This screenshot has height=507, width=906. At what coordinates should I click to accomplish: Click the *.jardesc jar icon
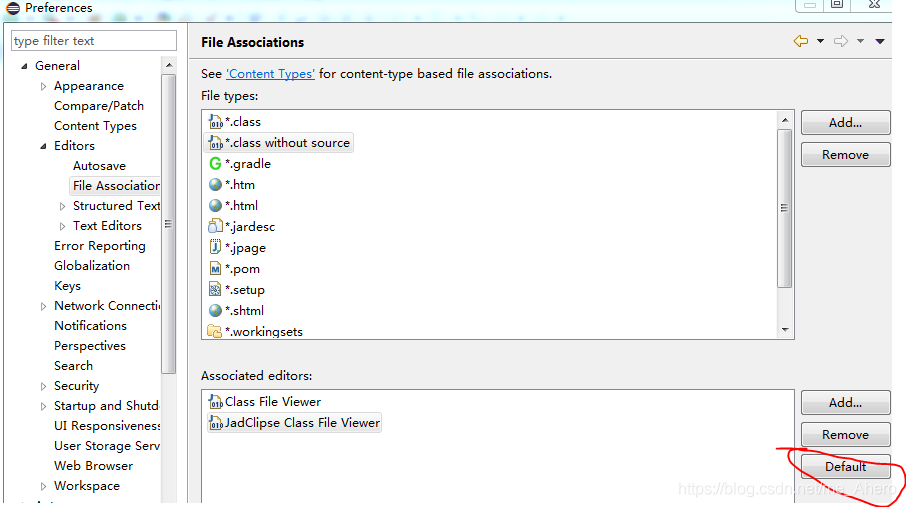coord(216,226)
